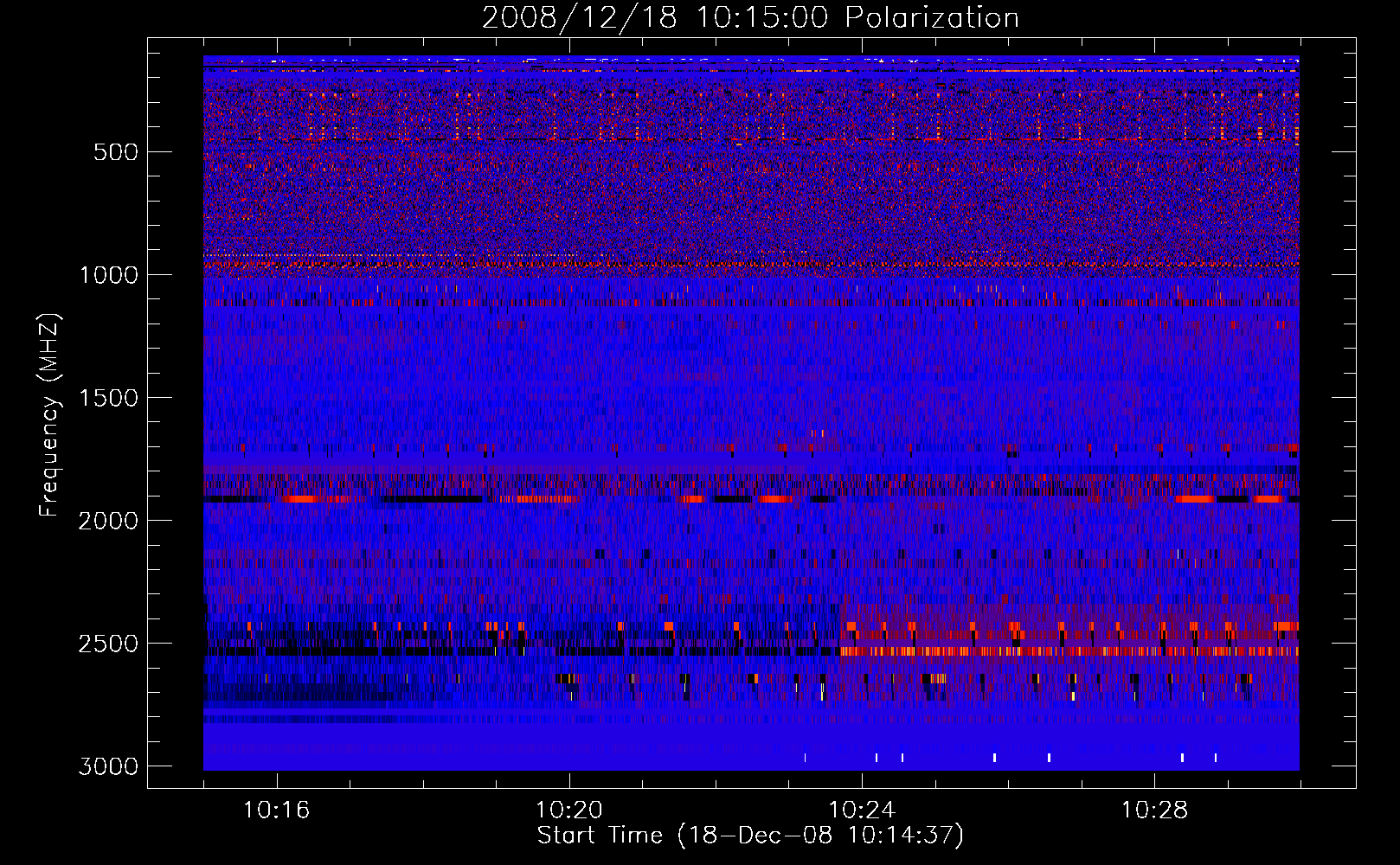Click the 10:28 time tick label
This screenshot has height=865, width=1400.
coord(1154,811)
